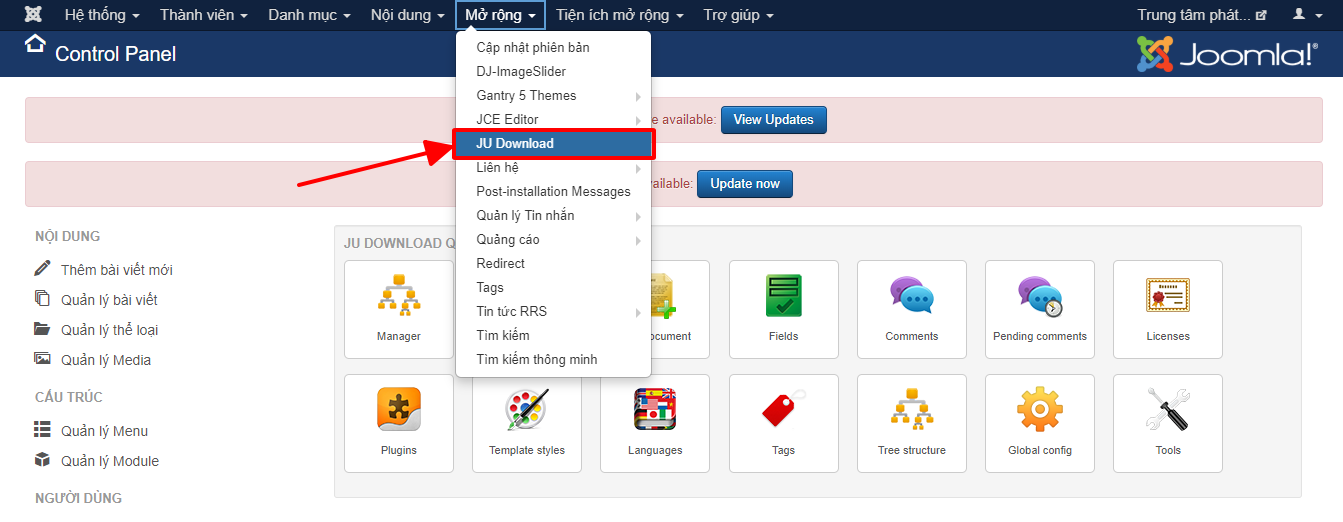Viewport: 1343px width, 522px height.
Task: Open the Tags icon tile in panel
Action: tap(784, 423)
